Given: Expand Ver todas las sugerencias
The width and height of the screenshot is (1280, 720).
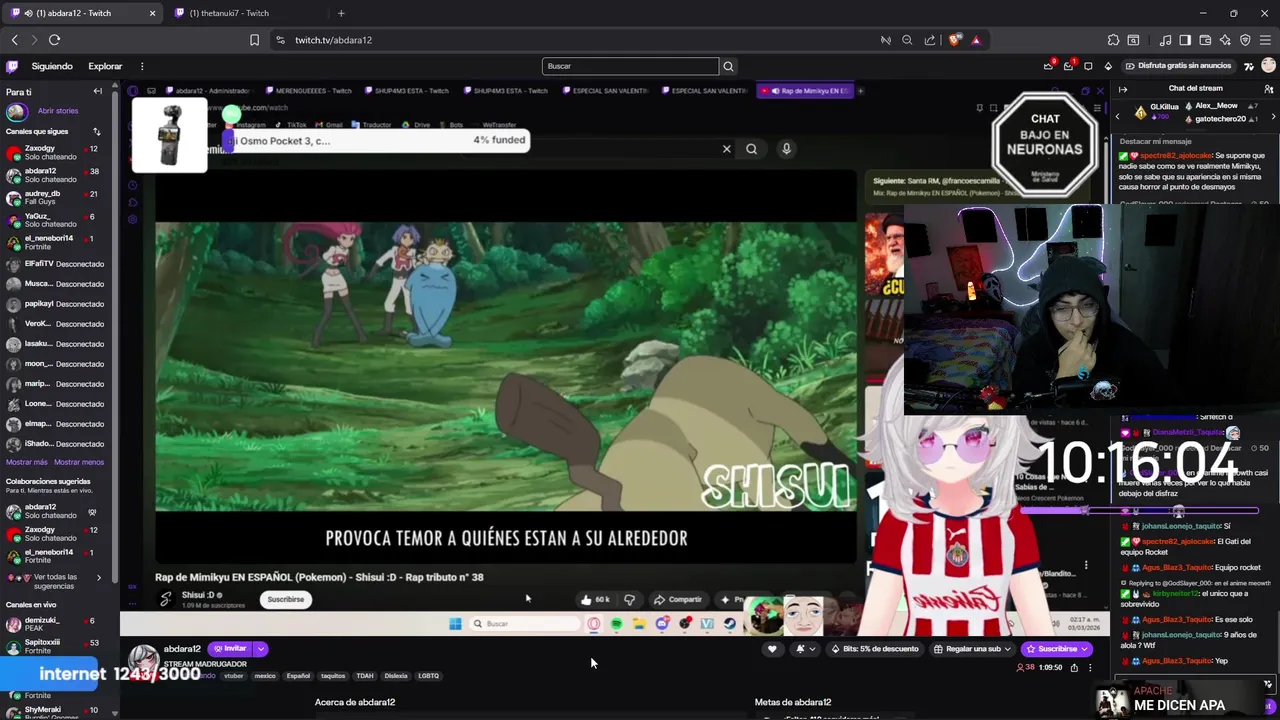Looking at the screenshot, I should 57,581.
